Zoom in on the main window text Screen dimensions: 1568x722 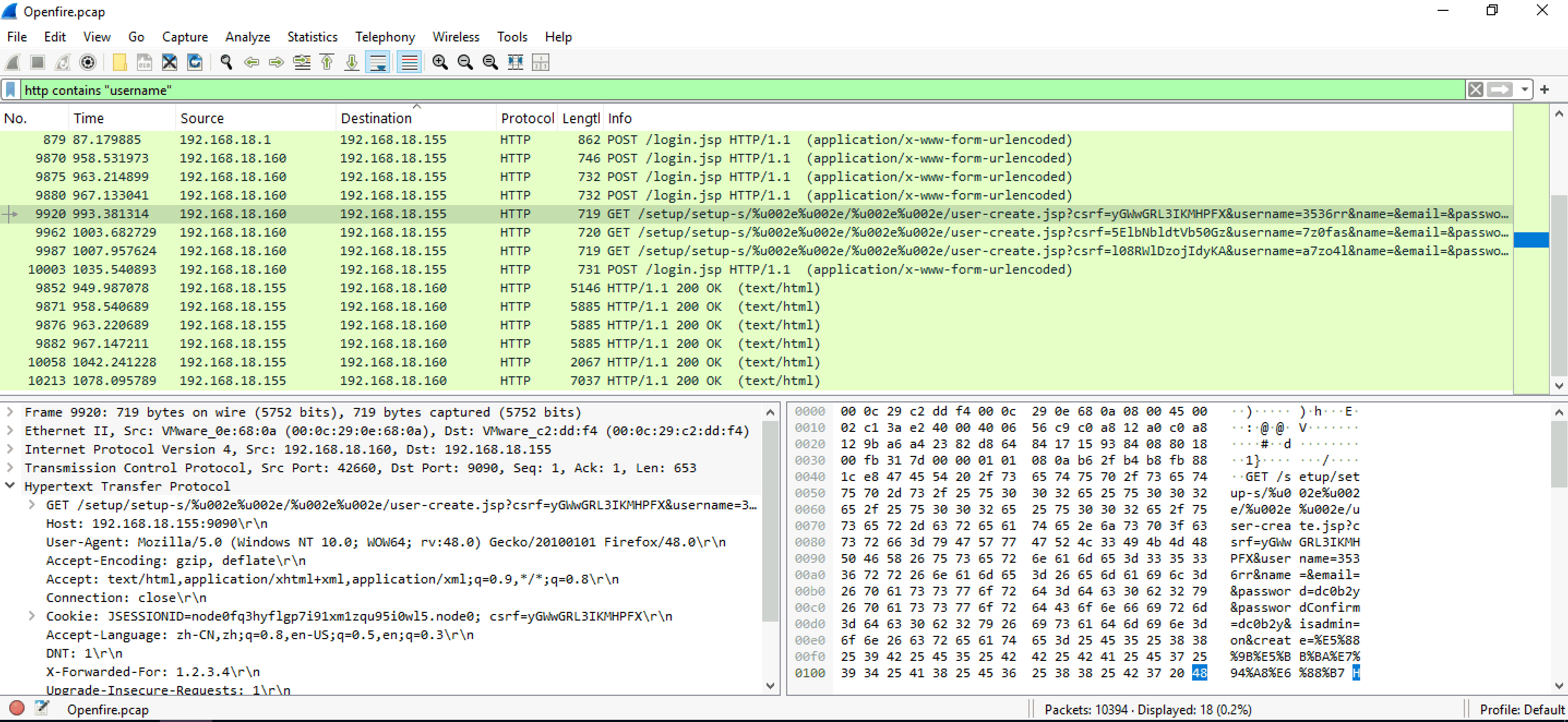(440, 62)
